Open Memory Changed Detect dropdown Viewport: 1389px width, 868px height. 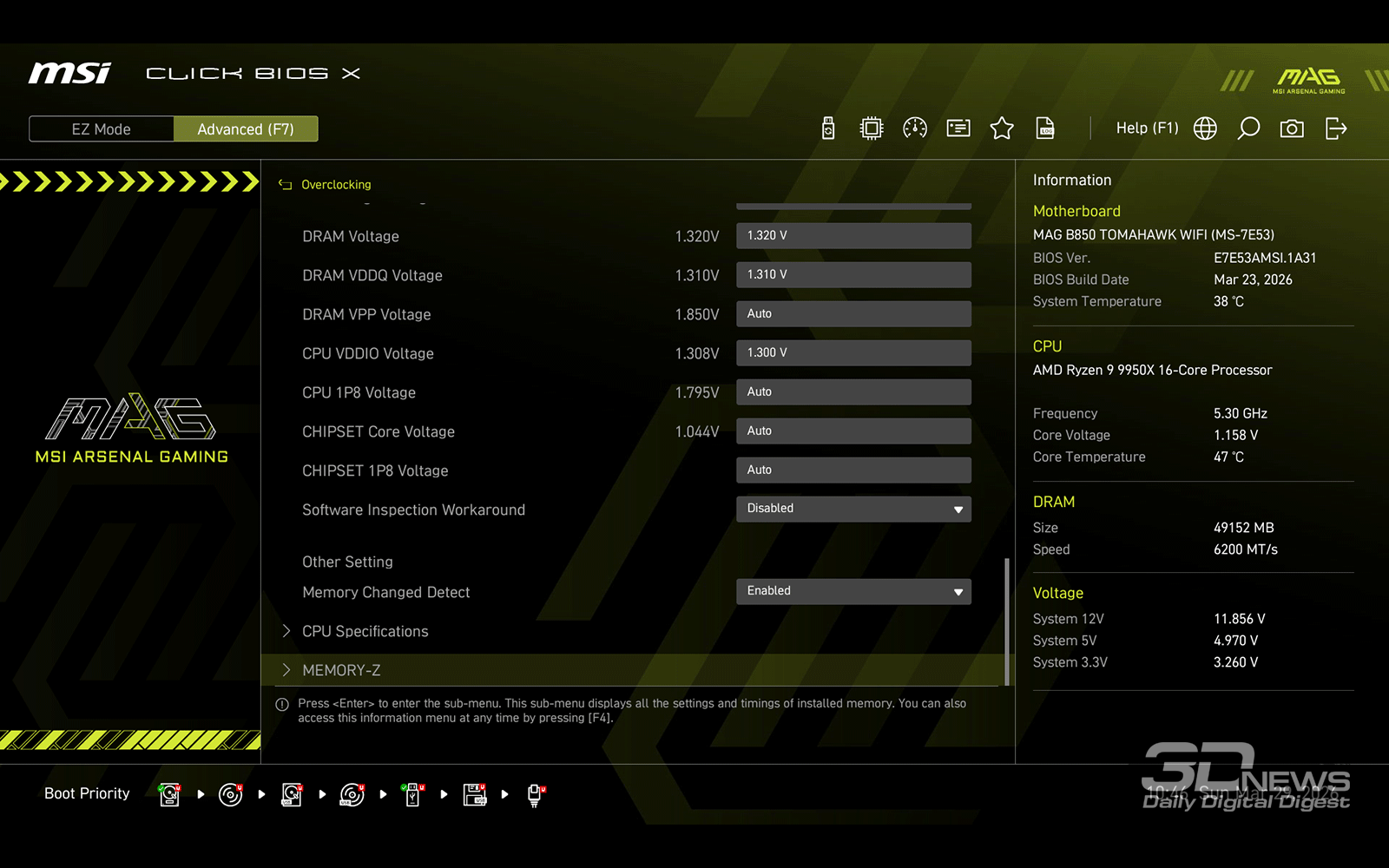[853, 591]
